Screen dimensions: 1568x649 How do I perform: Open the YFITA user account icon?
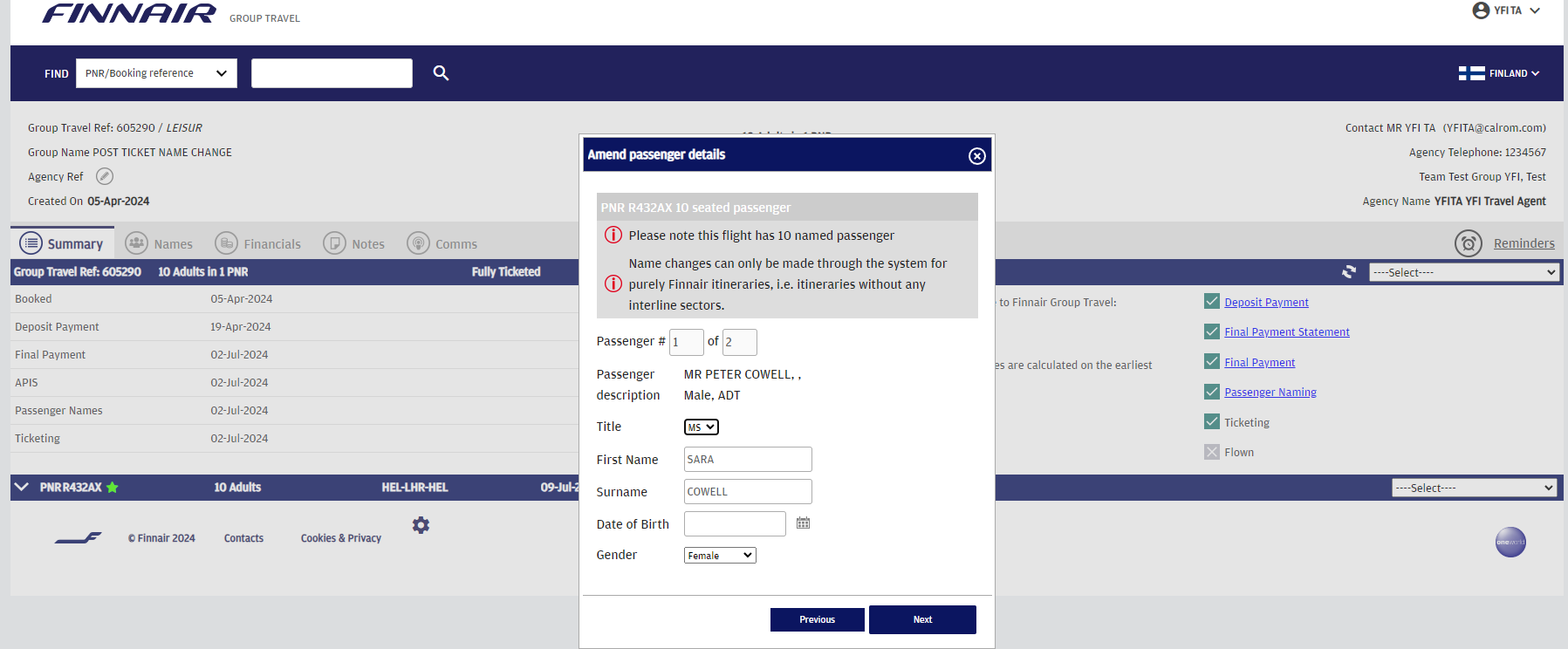[1481, 10]
